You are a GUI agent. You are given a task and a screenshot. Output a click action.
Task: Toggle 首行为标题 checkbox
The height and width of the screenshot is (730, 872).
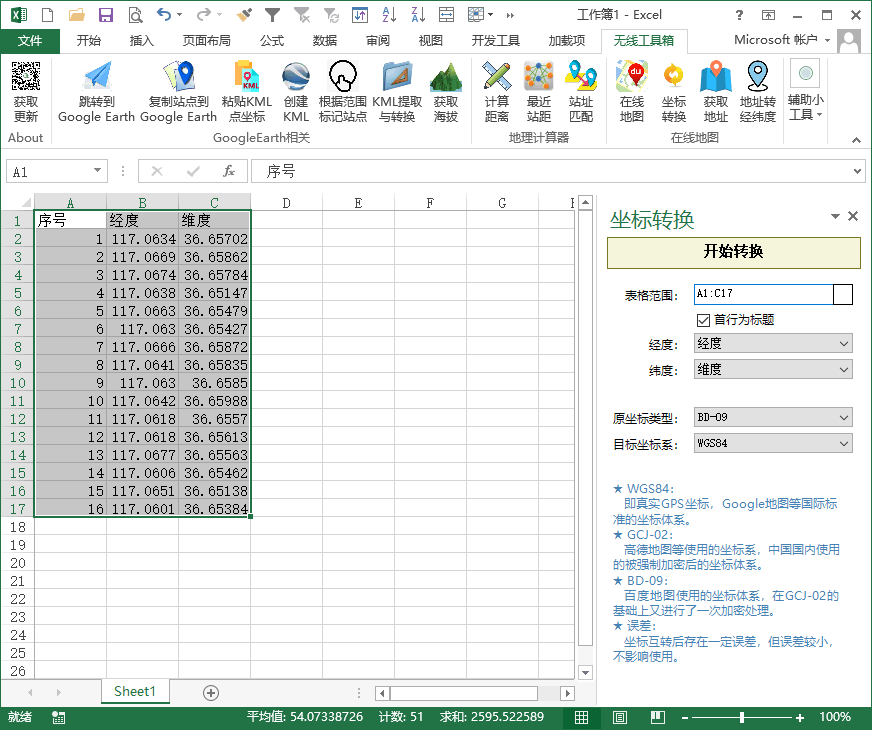click(703, 320)
